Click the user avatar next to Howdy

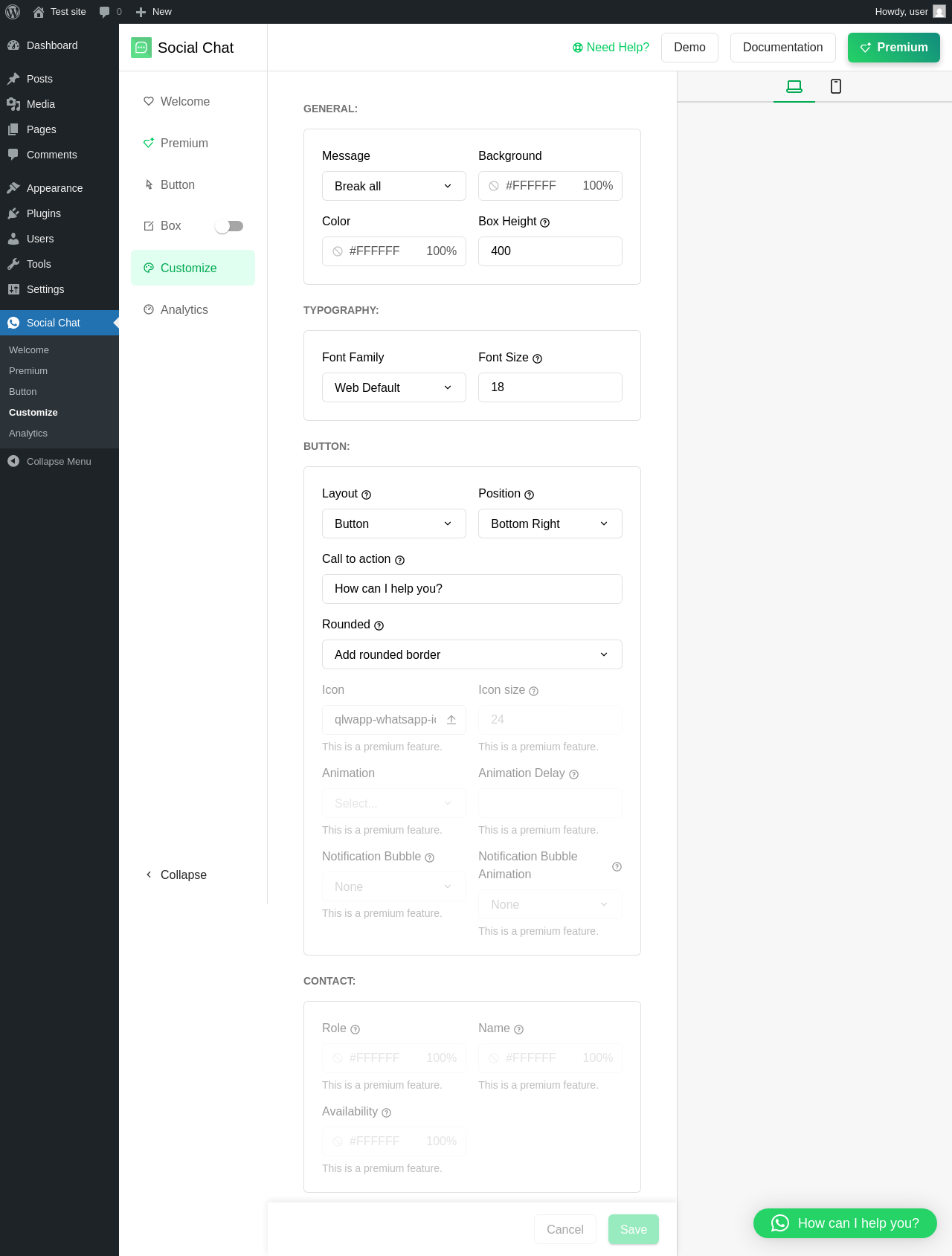pyautogui.click(x=939, y=12)
